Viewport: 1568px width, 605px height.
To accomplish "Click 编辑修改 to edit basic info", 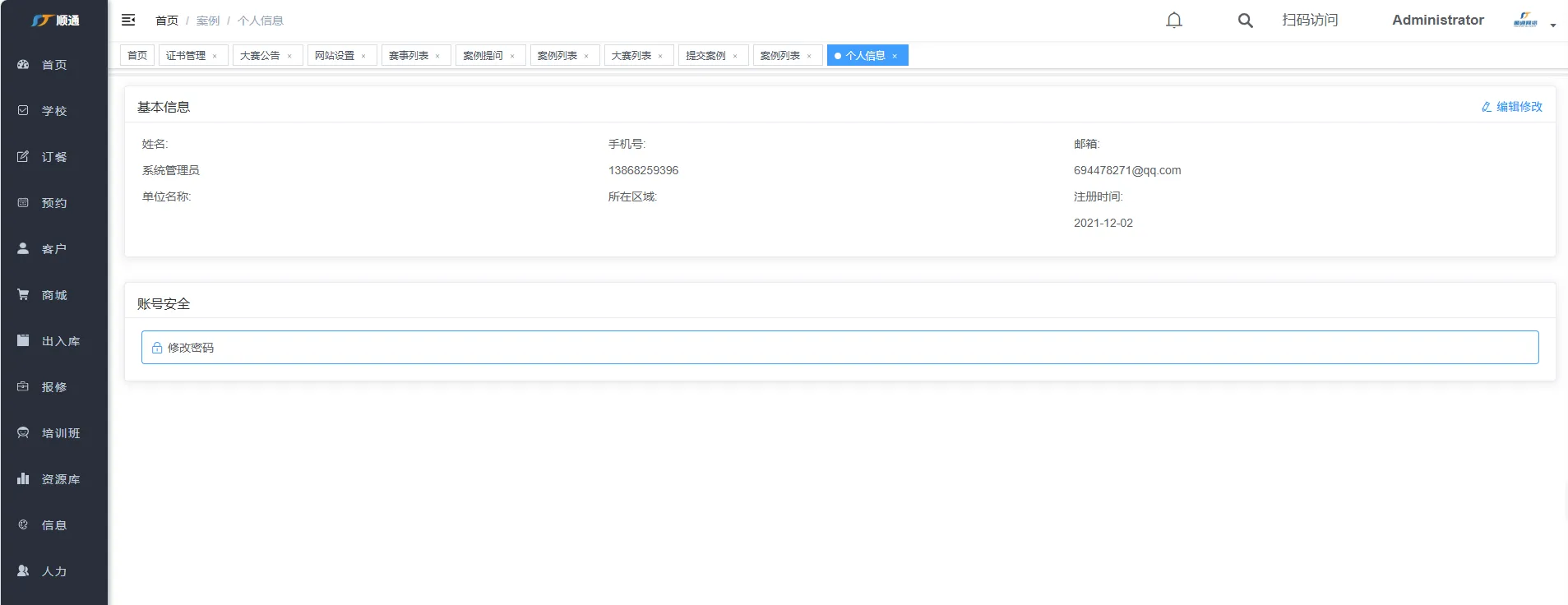I will 1511,107.
